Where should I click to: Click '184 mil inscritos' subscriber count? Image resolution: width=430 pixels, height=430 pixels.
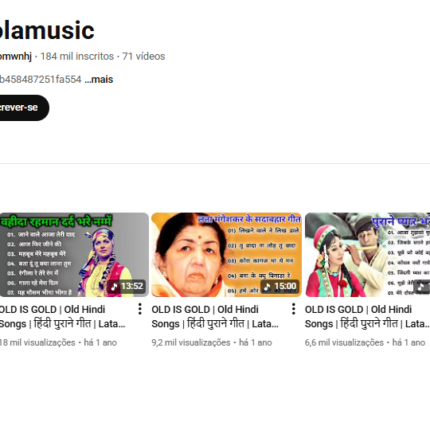click(x=77, y=56)
